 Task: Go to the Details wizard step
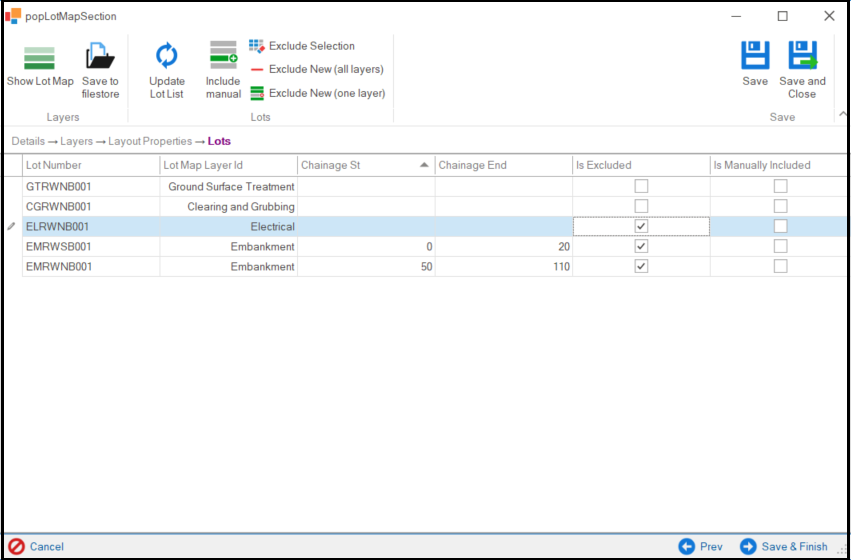point(28,141)
